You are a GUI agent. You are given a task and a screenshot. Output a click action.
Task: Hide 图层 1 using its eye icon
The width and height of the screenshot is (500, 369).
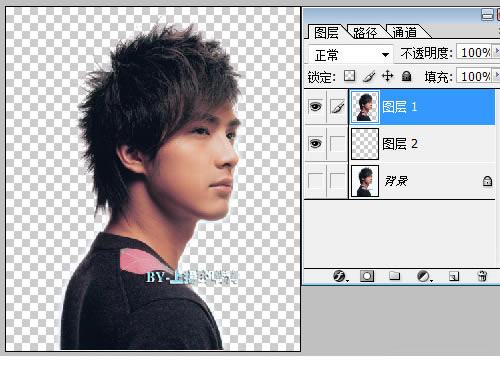[x=315, y=107]
